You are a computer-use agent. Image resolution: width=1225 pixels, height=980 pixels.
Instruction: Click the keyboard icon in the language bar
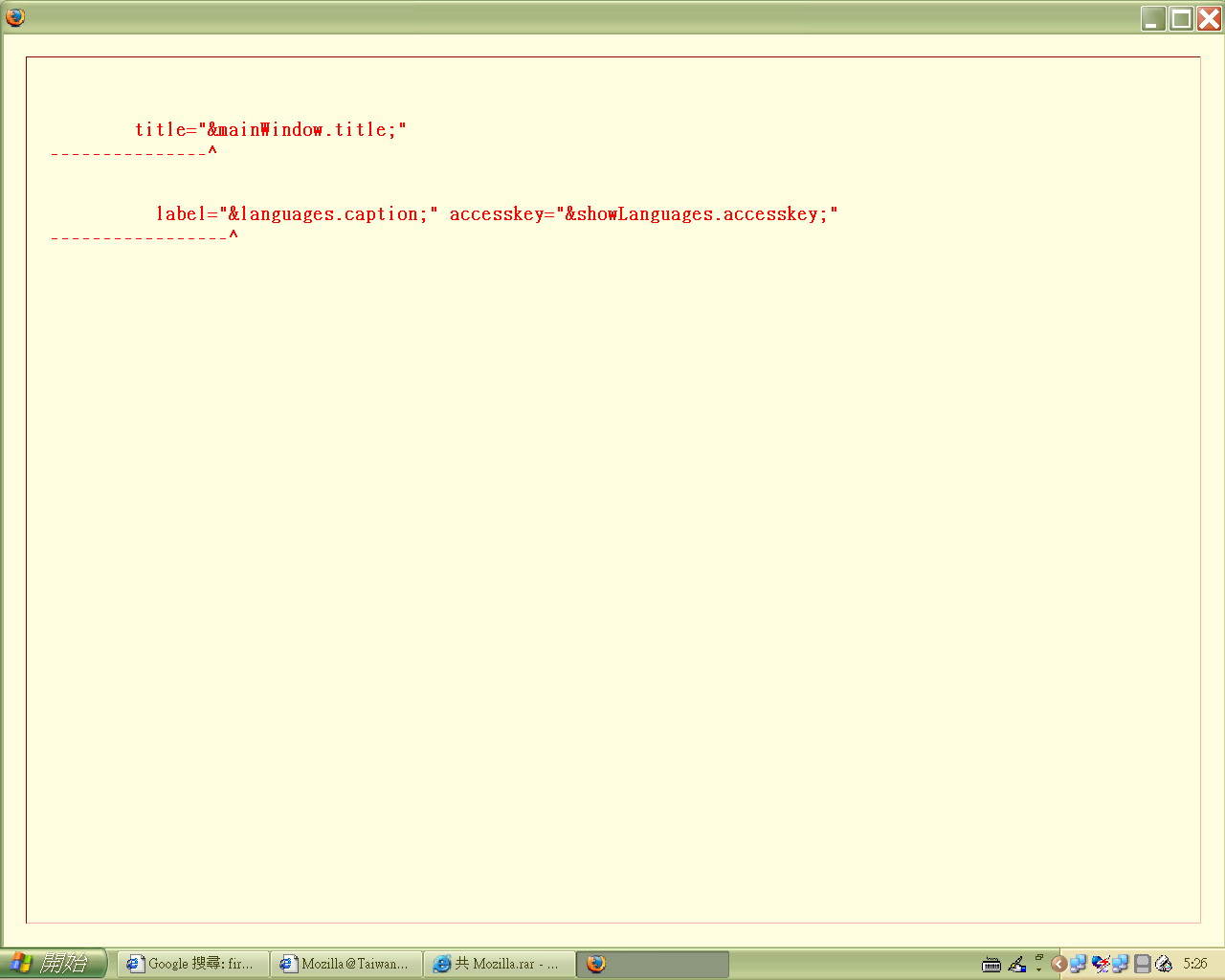[991, 964]
